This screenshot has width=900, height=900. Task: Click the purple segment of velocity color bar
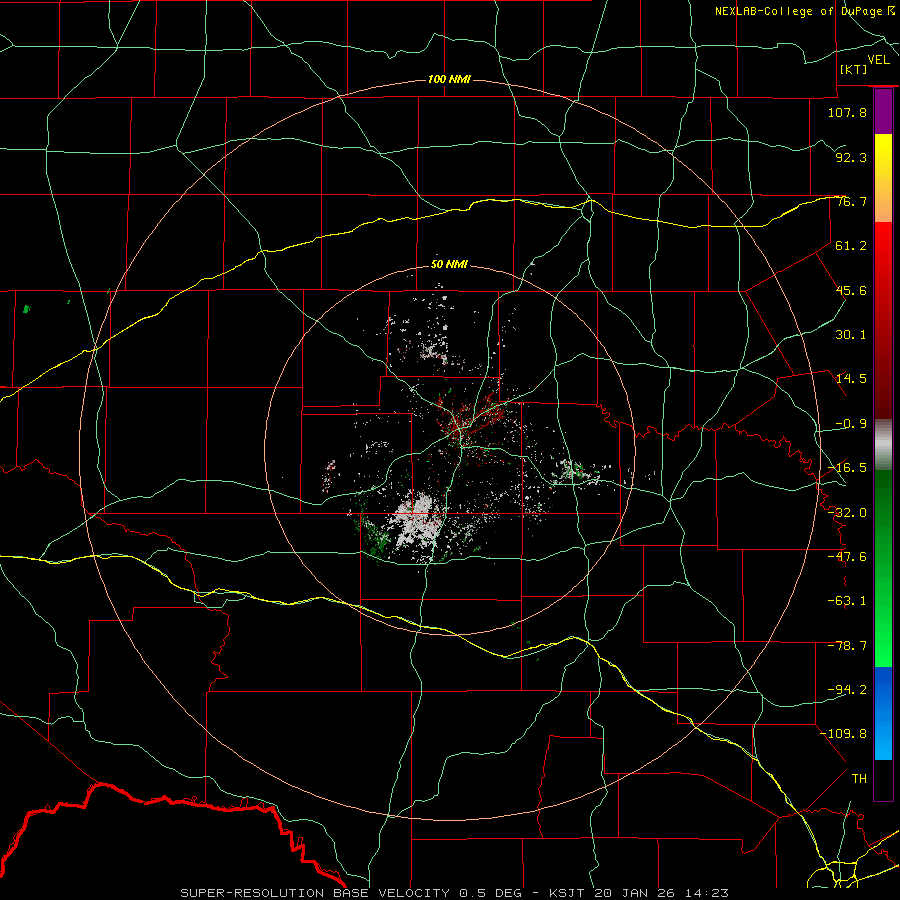pyautogui.click(x=883, y=112)
